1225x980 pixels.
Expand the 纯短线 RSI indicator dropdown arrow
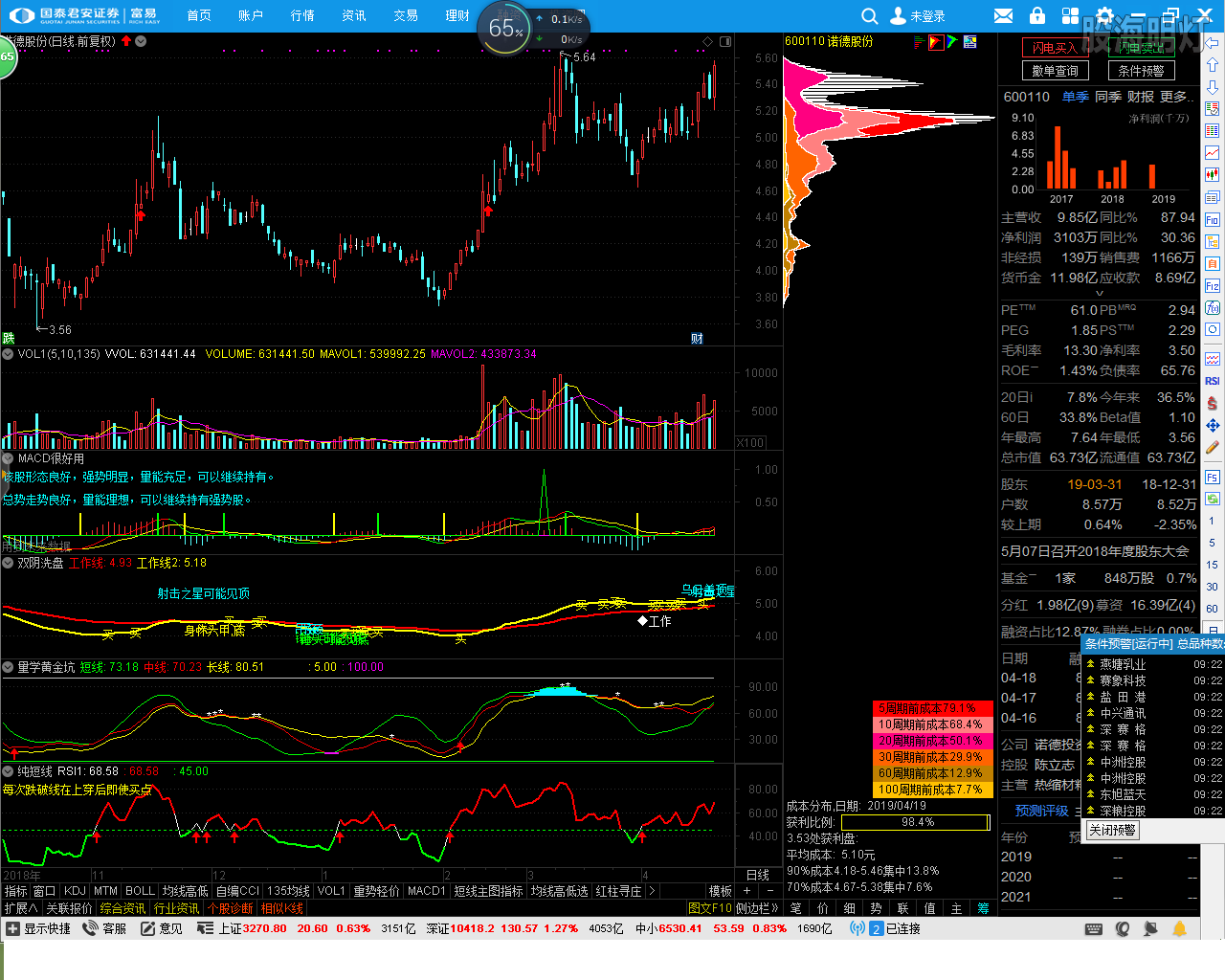tap(8, 771)
